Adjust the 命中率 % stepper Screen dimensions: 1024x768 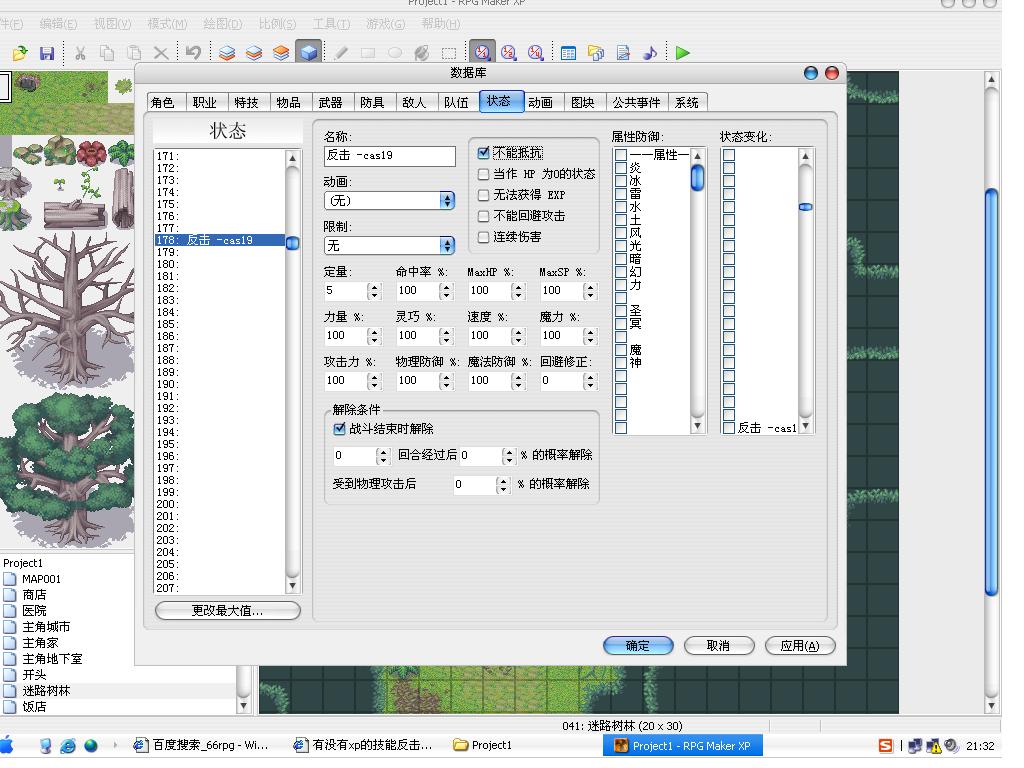[x=446, y=291]
